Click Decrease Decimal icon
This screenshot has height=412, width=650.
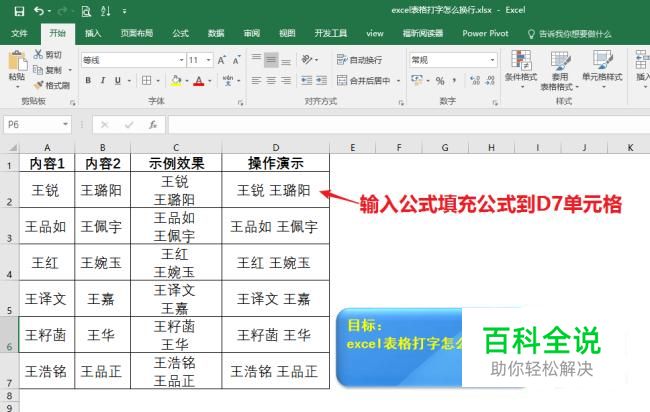(x=490, y=80)
